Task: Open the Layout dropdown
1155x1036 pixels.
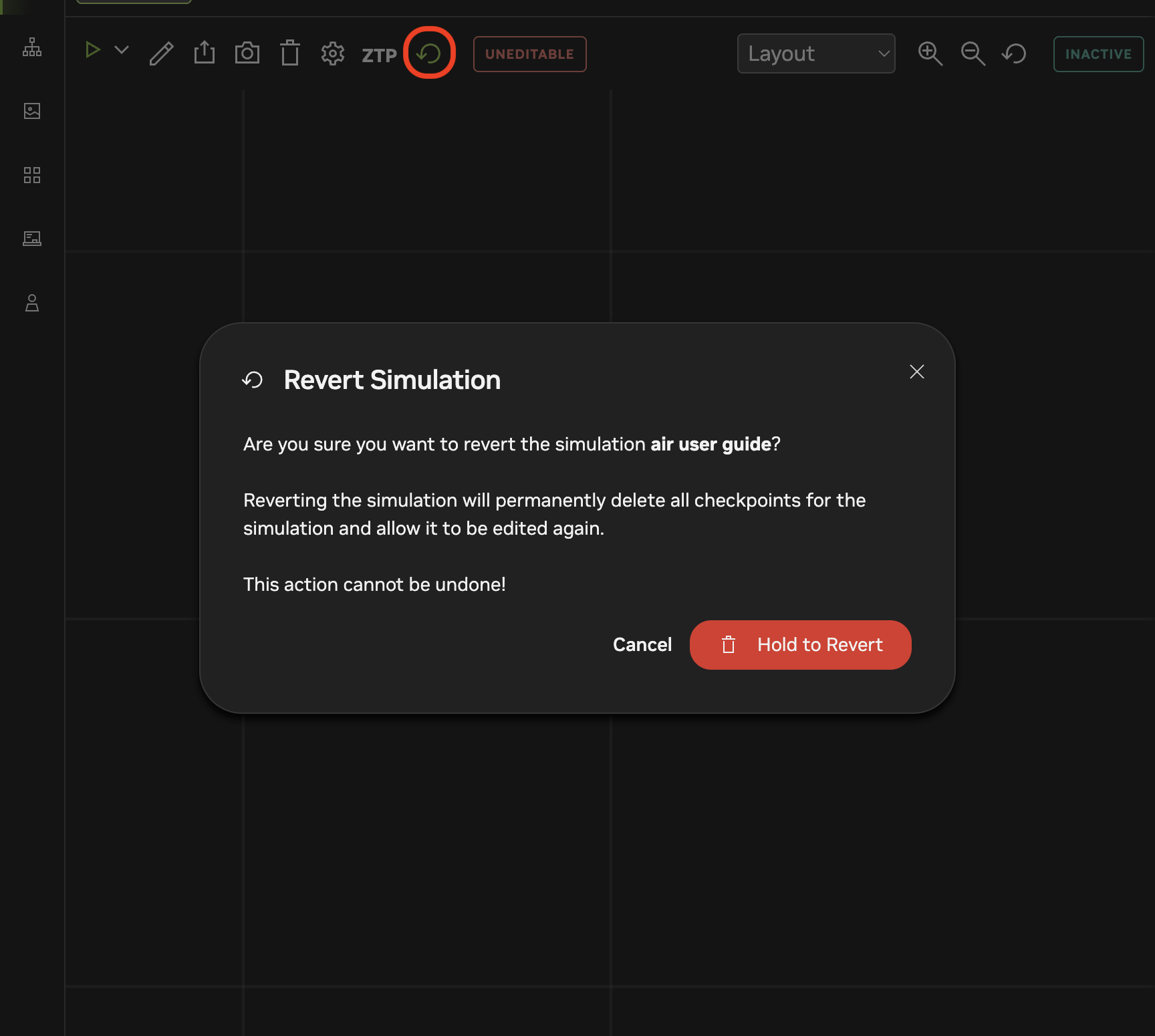Action: [816, 53]
